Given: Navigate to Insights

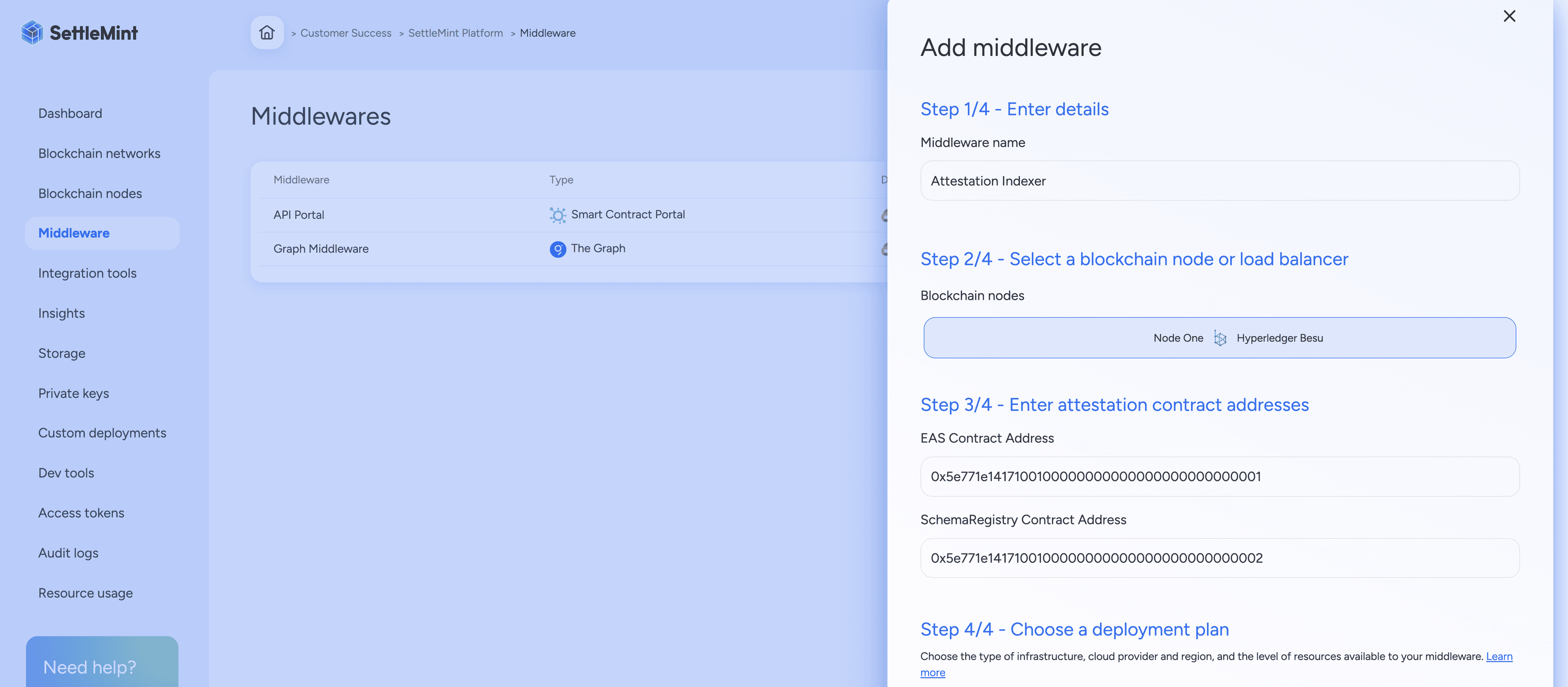Looking at the screenshot, I should click(62, 314).
